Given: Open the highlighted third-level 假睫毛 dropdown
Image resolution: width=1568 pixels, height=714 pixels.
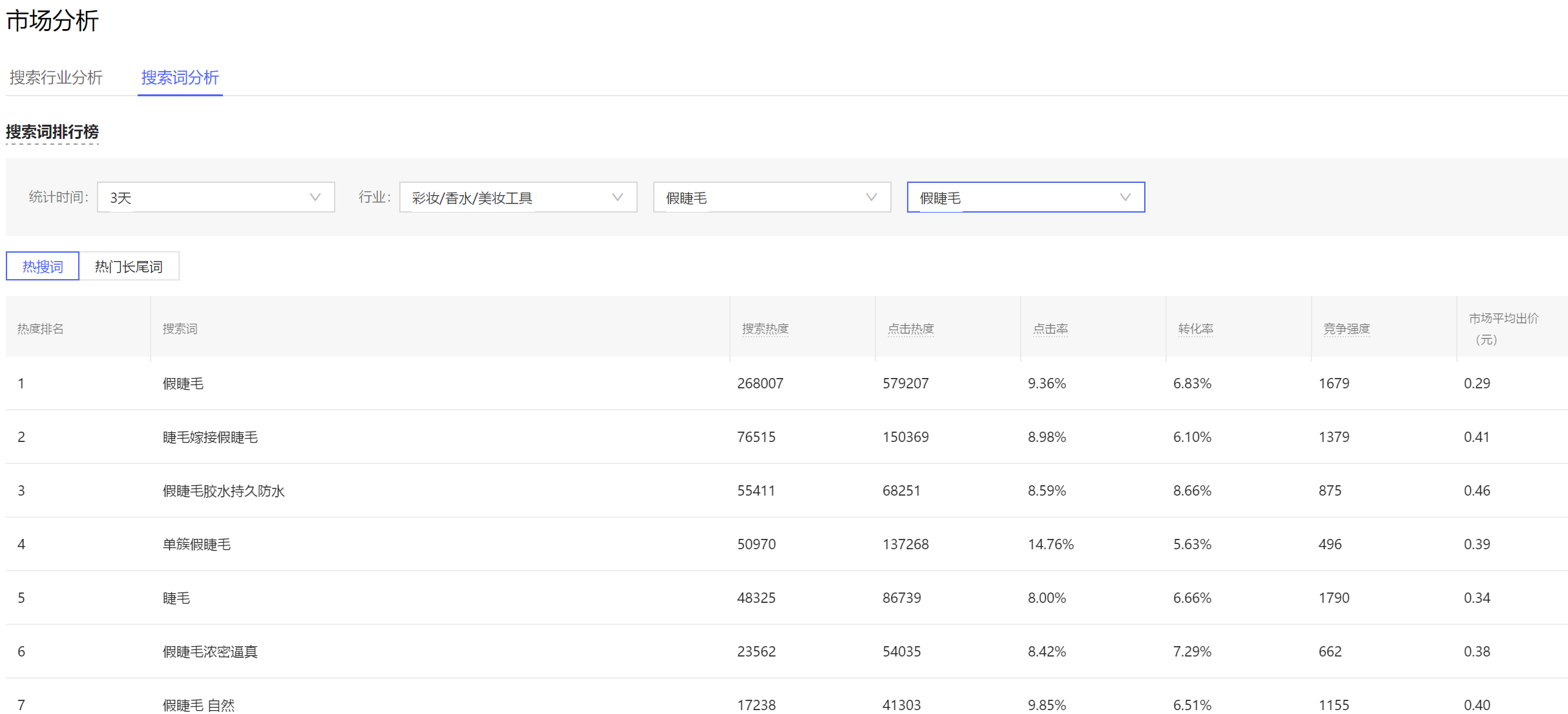Looking at the screenshot, I should 1026,197.
